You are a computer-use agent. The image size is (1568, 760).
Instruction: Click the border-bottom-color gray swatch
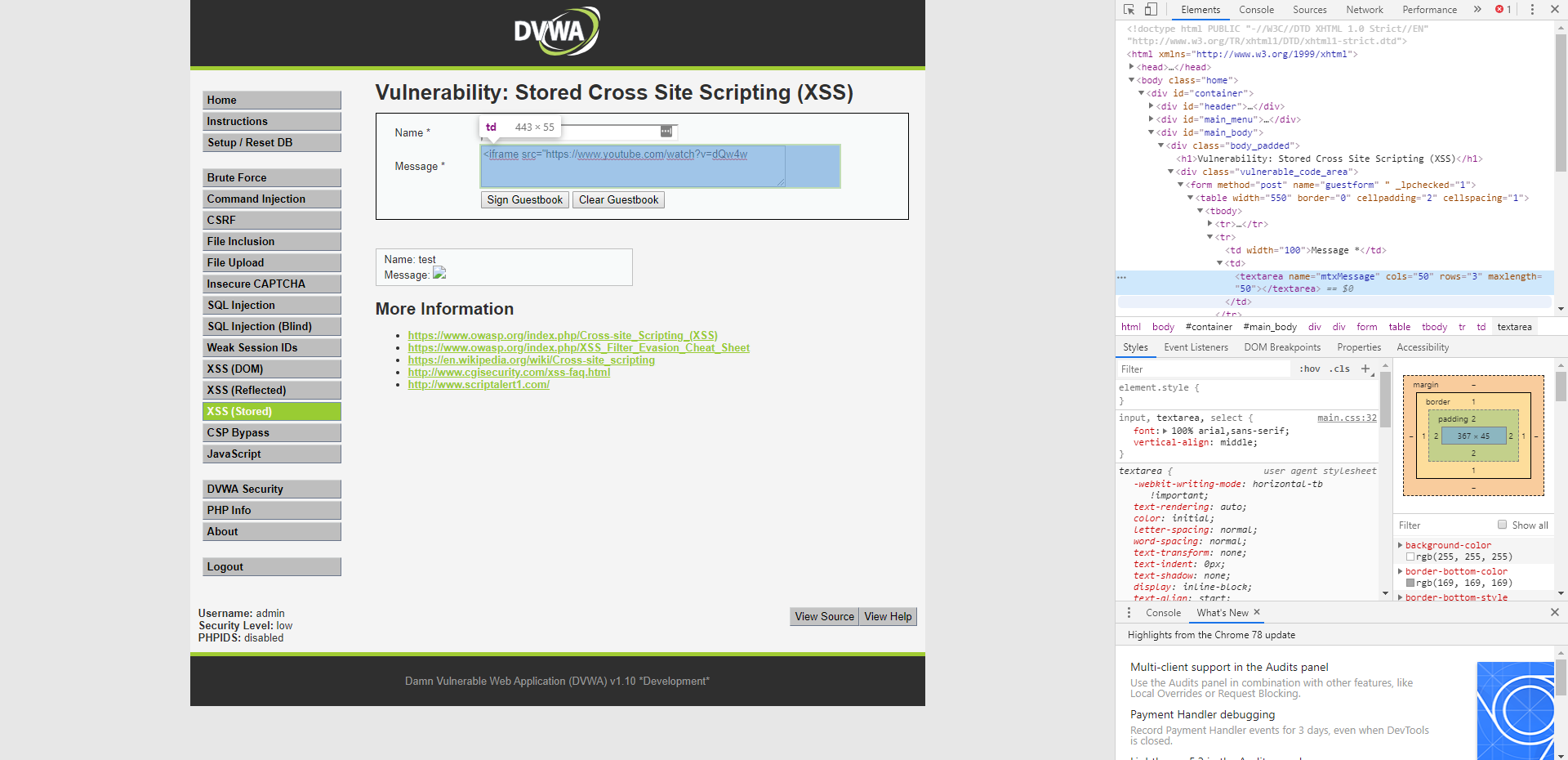(x=1410, y=583)
